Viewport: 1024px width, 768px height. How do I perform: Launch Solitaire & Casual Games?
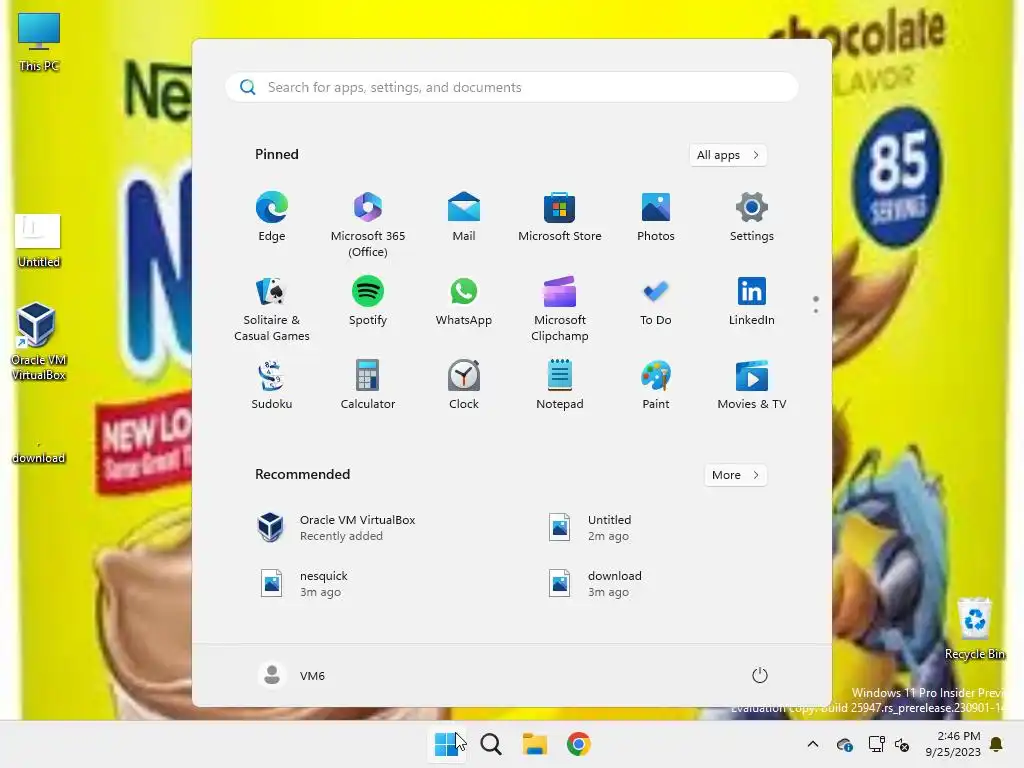[272, 309]
